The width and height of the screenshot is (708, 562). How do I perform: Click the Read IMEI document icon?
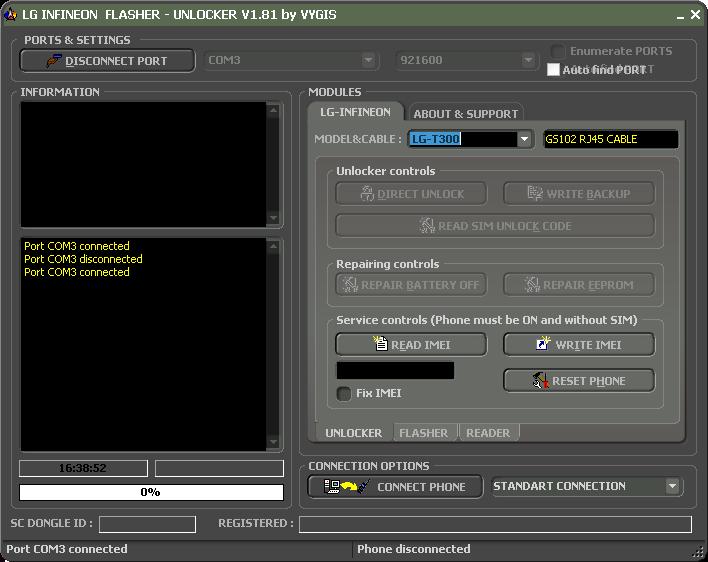(380, 344)
